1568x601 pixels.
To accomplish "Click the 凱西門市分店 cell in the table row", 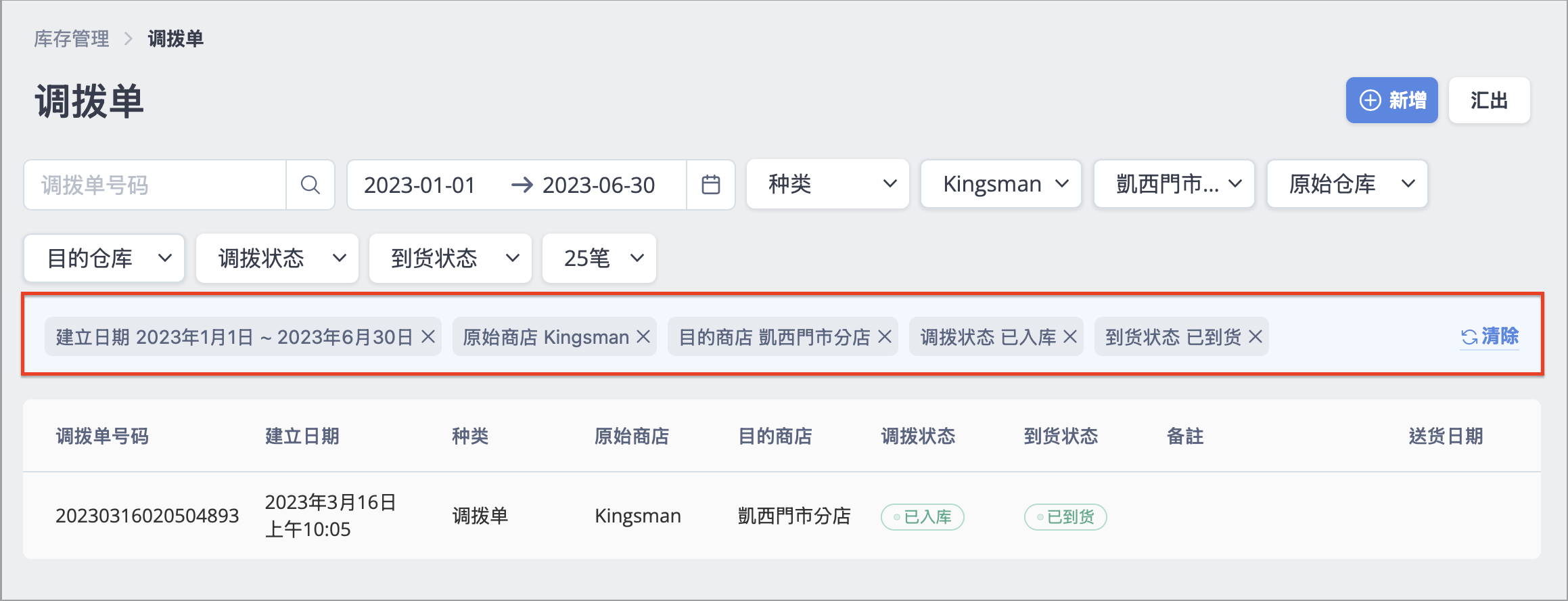I will coord(794,516).
